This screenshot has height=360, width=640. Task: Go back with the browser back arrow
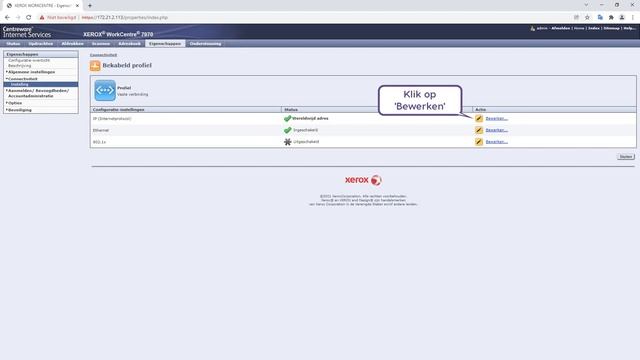click(x=7, y=18)
